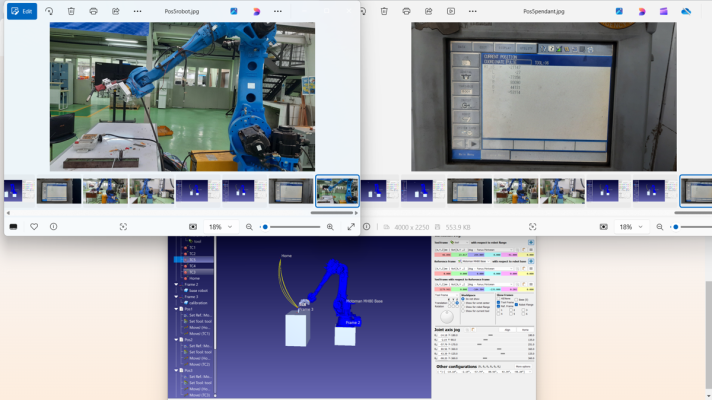Print the PosSrobot.jpg image
Viewport: 712px width, 400px height.
tap(93, 11)
